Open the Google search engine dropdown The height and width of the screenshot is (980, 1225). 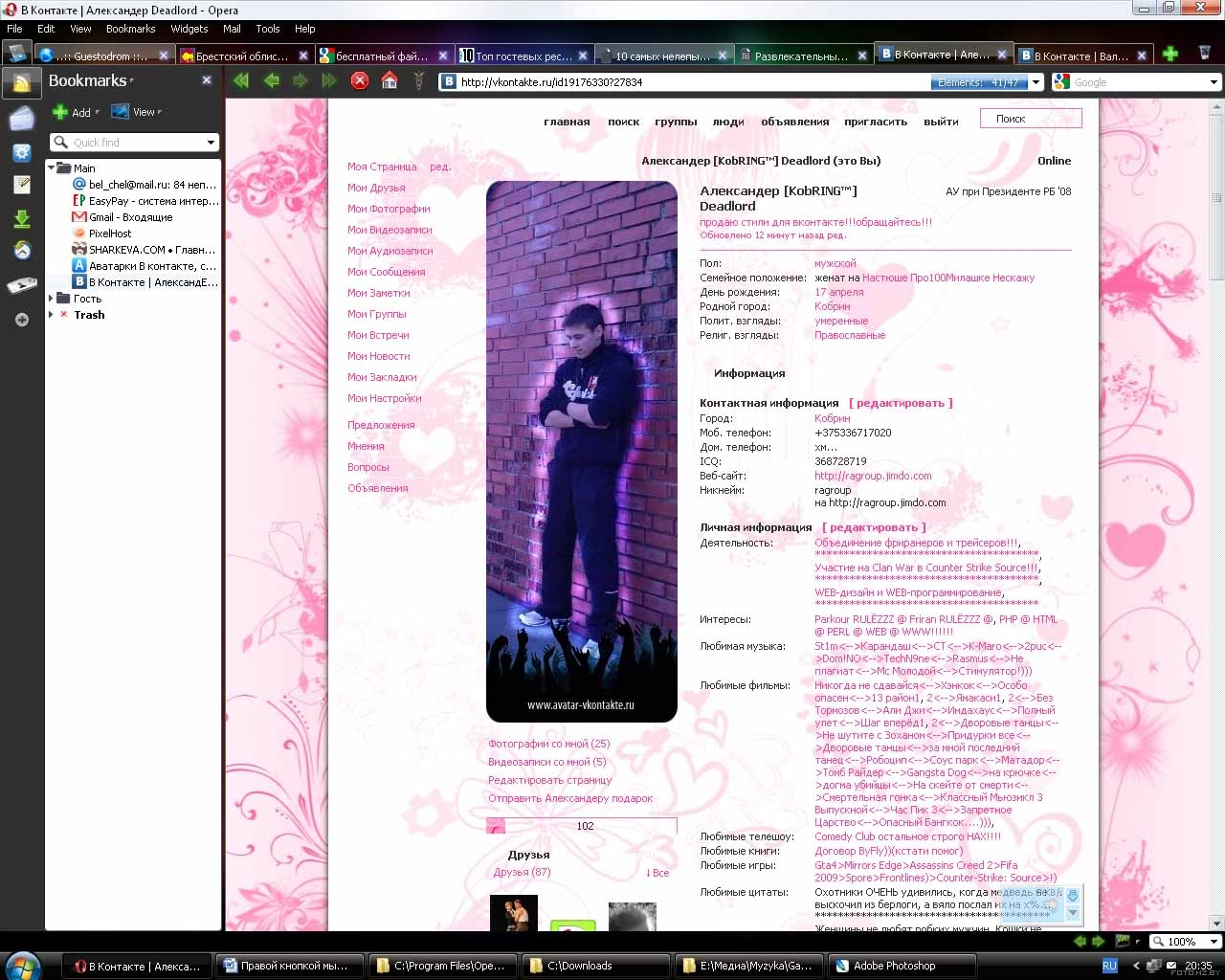coord(1060,82)
